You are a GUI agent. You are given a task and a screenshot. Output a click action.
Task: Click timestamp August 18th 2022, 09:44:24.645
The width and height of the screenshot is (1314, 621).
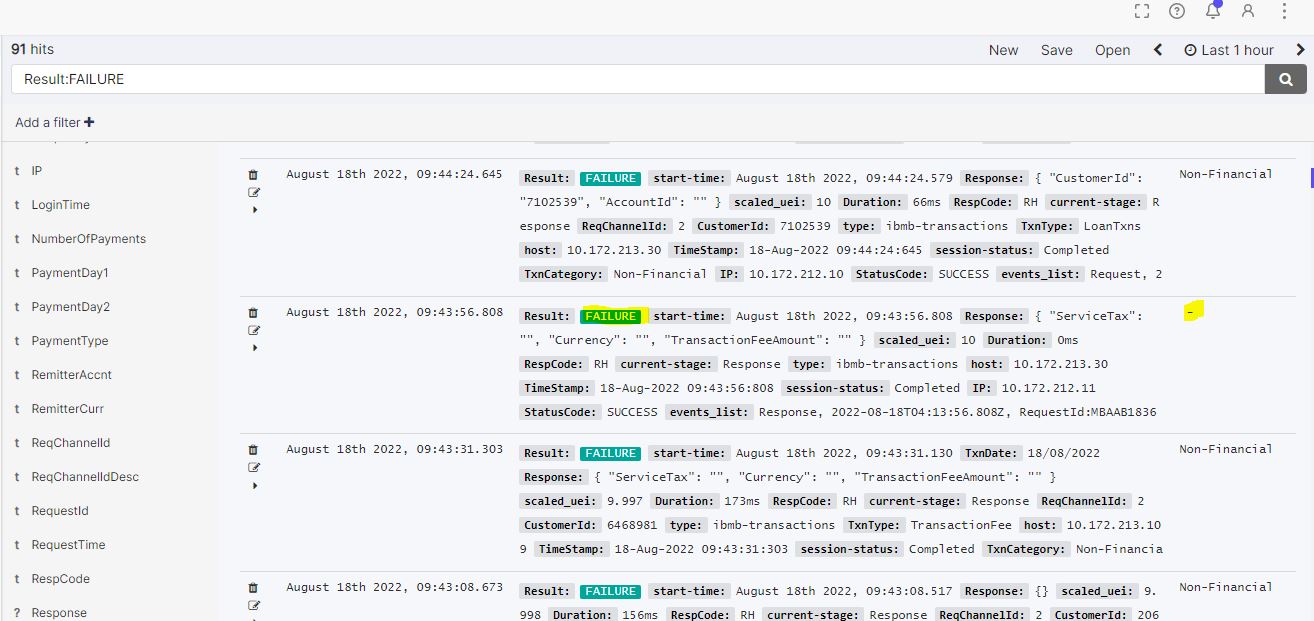[x=395, y=174]
